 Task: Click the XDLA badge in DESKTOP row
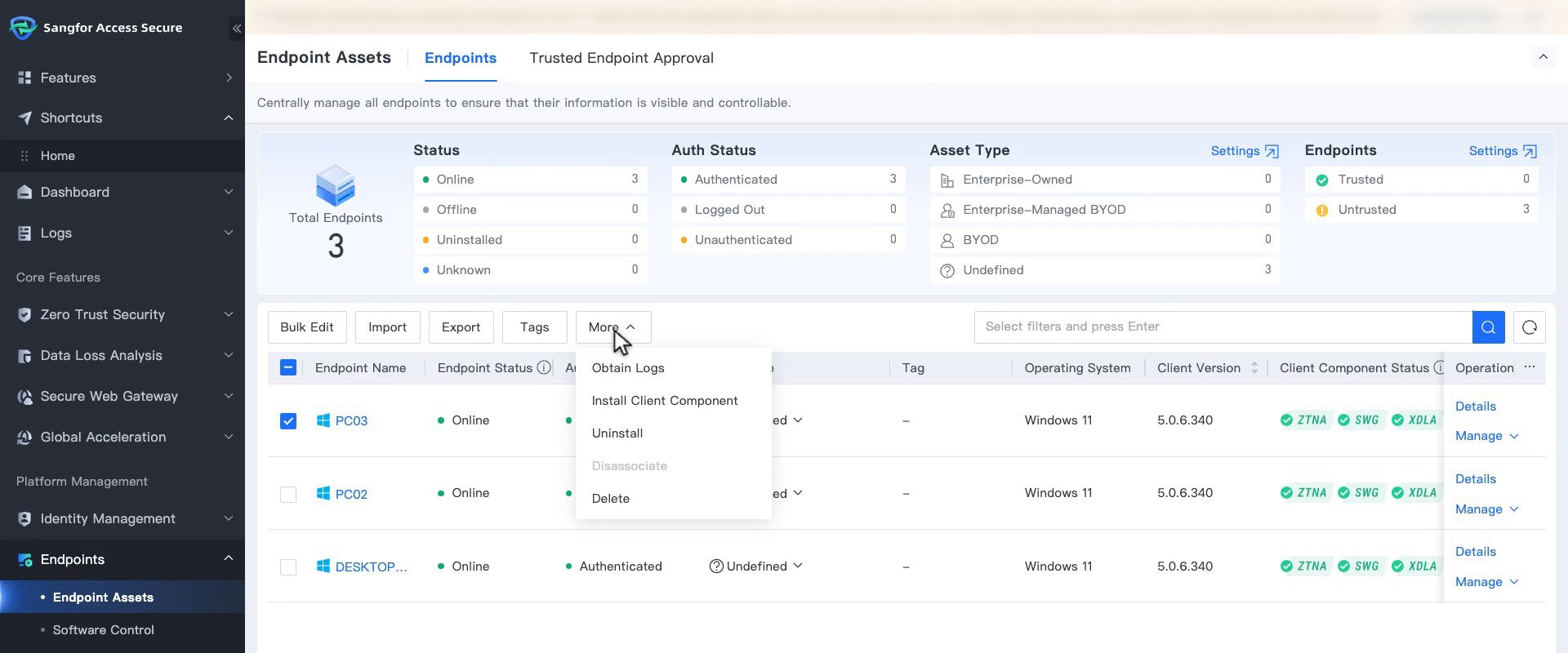click(1414, 566)
